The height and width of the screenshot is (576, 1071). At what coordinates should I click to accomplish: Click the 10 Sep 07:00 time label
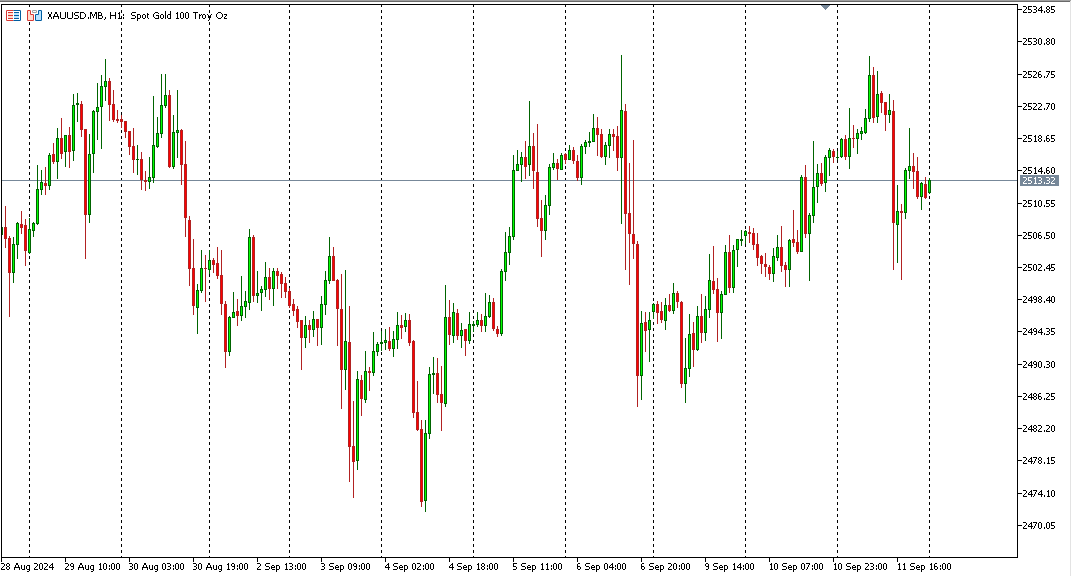(796, 566)
